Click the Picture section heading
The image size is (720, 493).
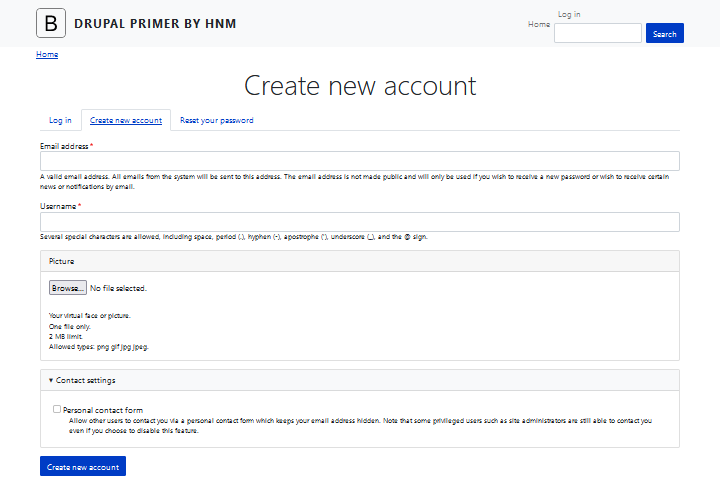[x=62, y=261]
